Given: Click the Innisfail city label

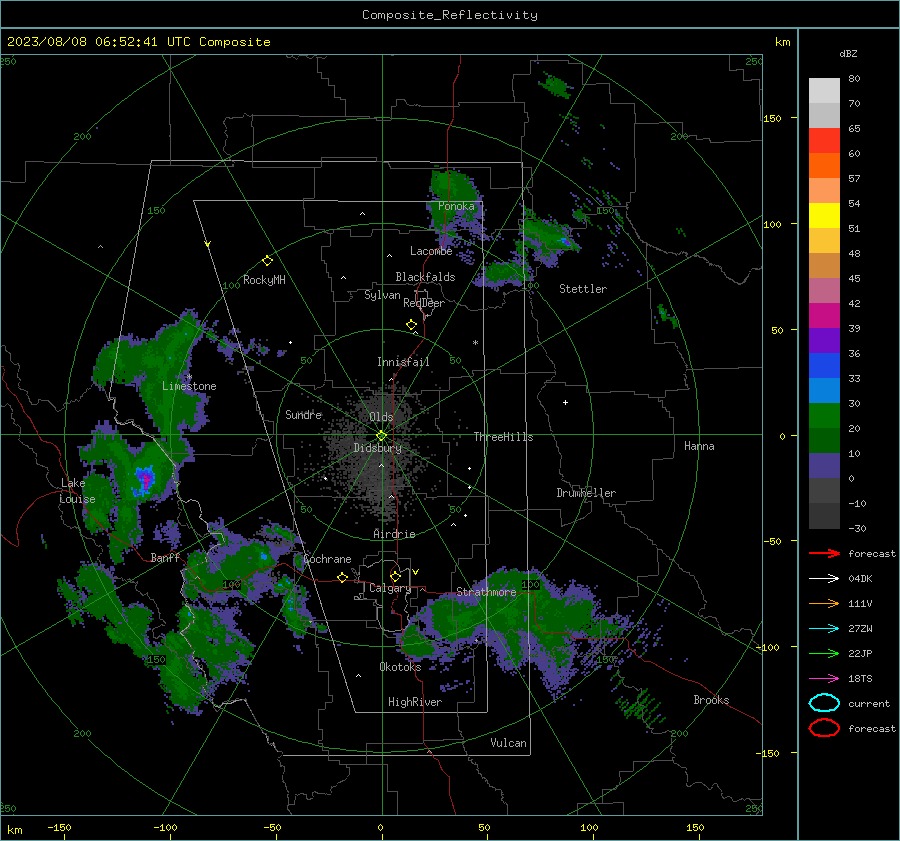Looking at the screenshot, I should point(403,362).
